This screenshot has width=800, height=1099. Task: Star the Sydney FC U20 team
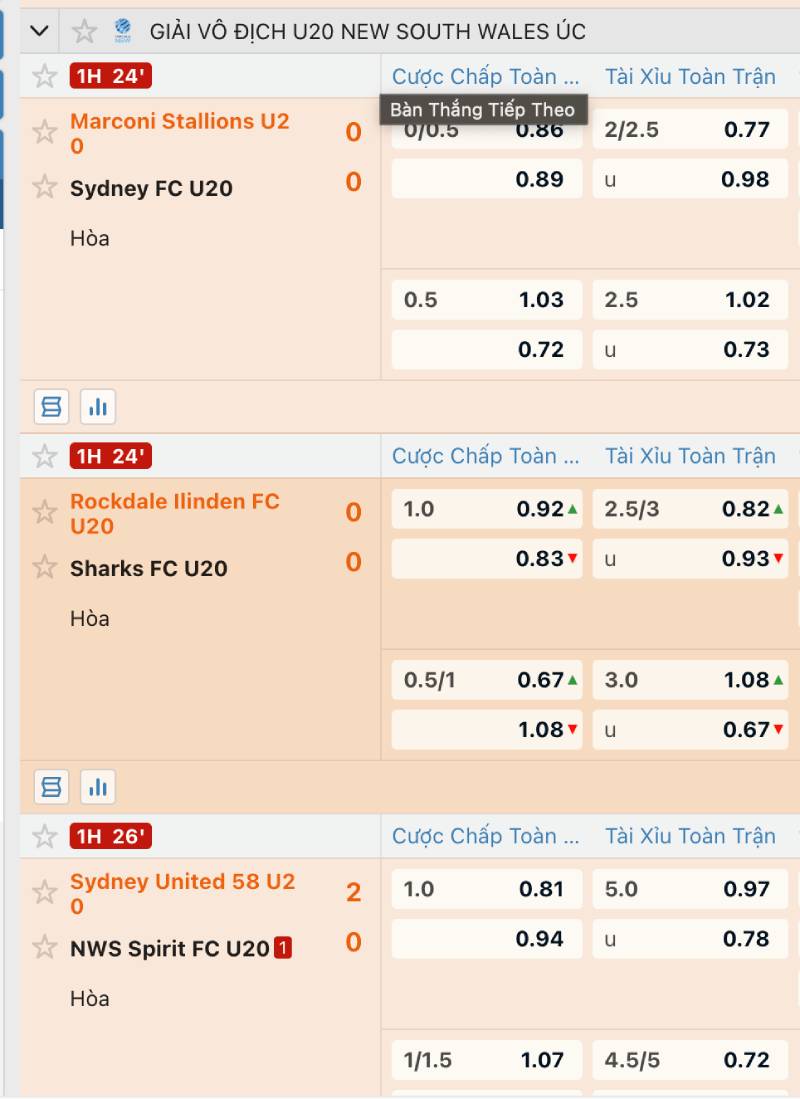(45, 187)
